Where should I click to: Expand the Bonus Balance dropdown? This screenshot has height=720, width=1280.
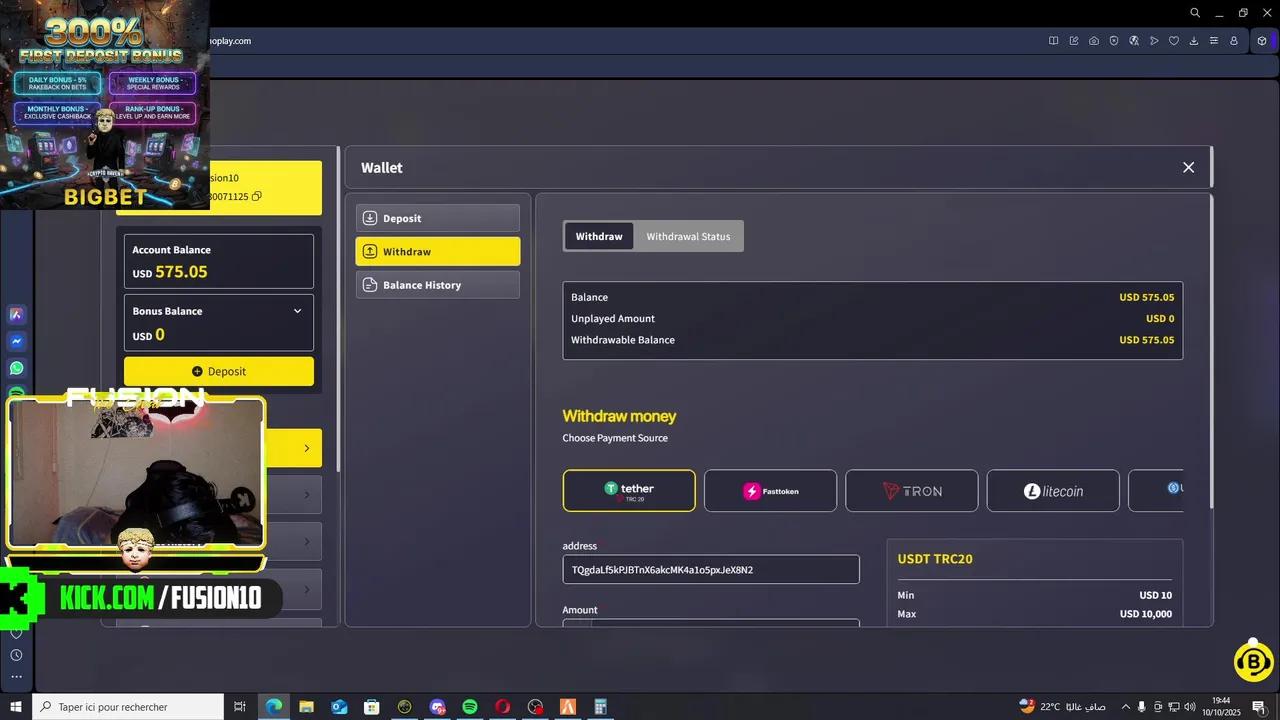[x=297, y=311]
